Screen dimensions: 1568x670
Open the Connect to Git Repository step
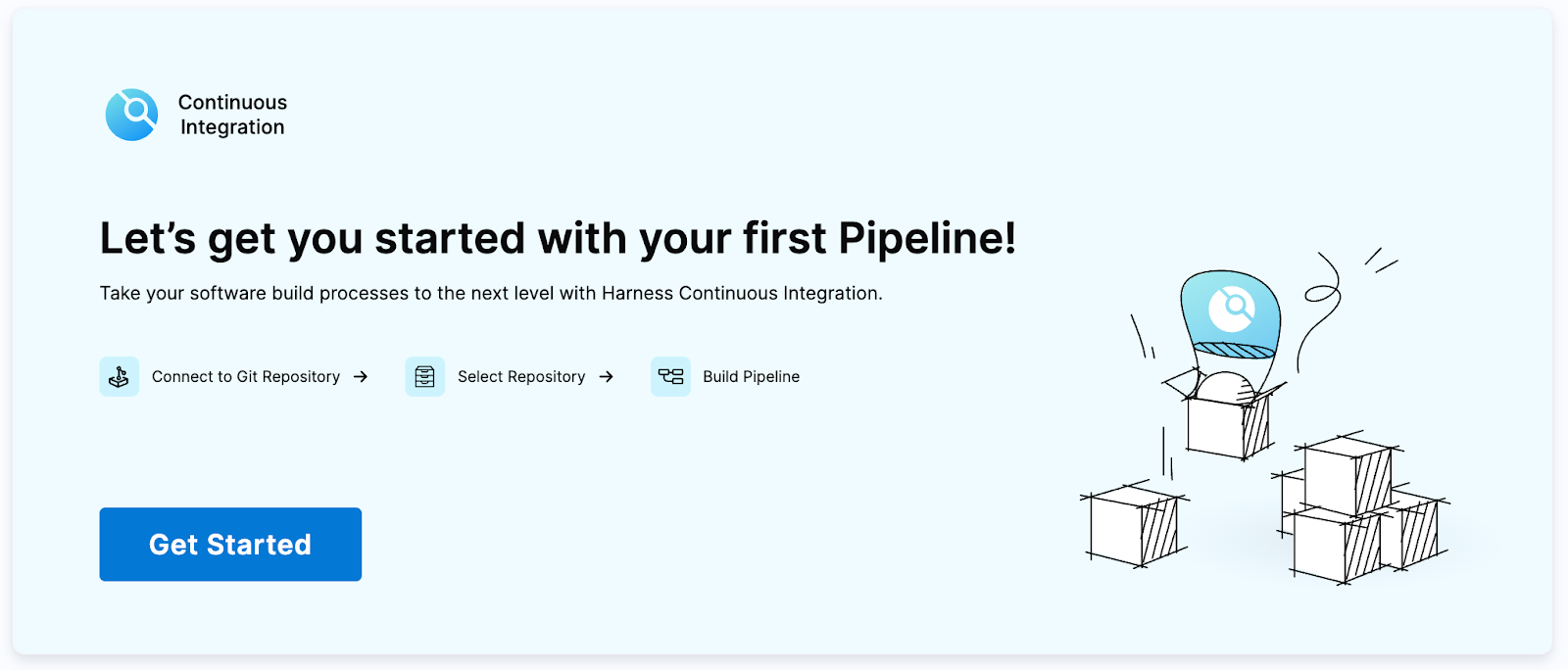point(245,376)
